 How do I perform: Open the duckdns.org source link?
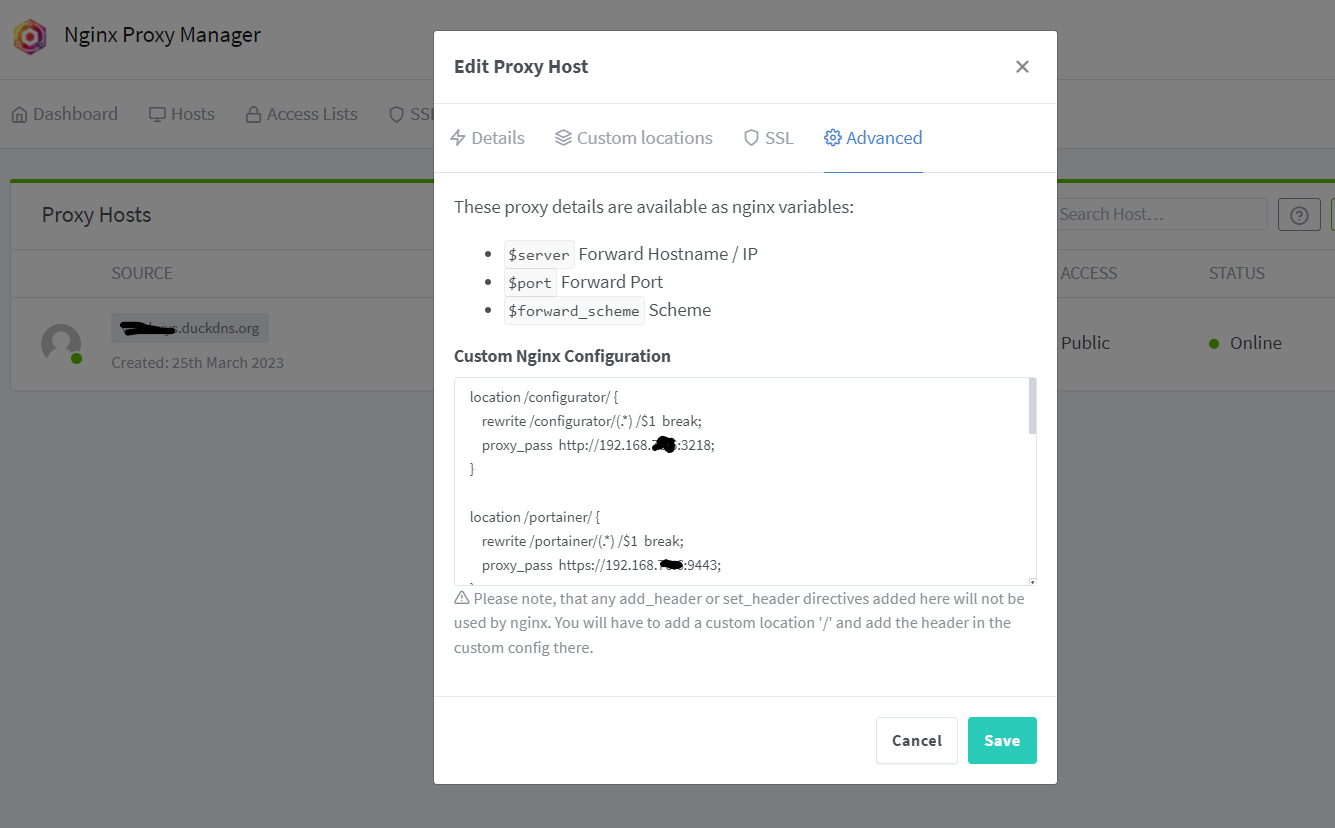pyautogui.click(x=189, y=327)
